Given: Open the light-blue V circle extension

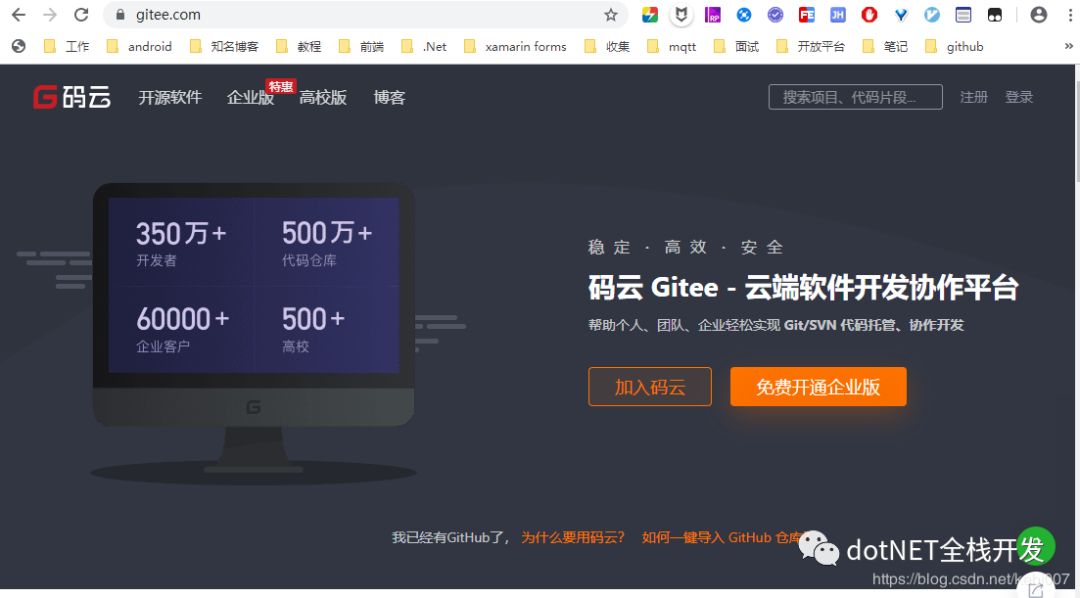Looking at the screenshot, I should pos(932,14).
